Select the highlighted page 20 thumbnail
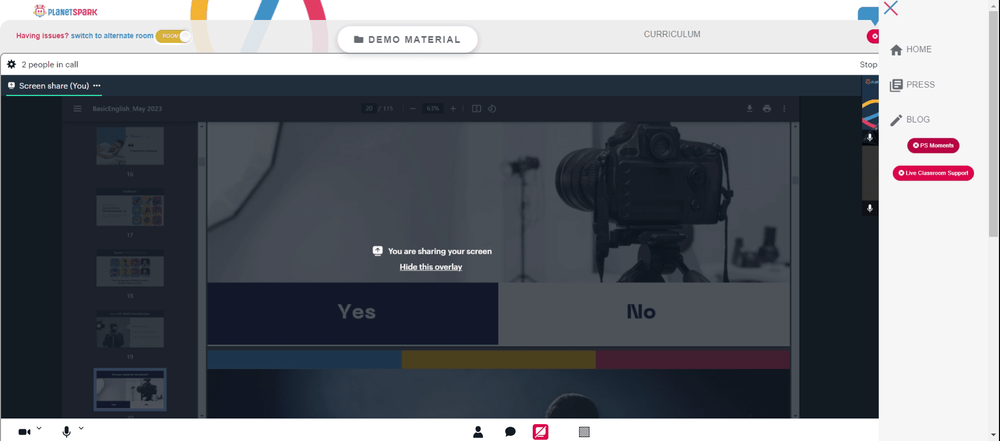This screenshot has width=1000, height=441. click(x=130, y=389)
